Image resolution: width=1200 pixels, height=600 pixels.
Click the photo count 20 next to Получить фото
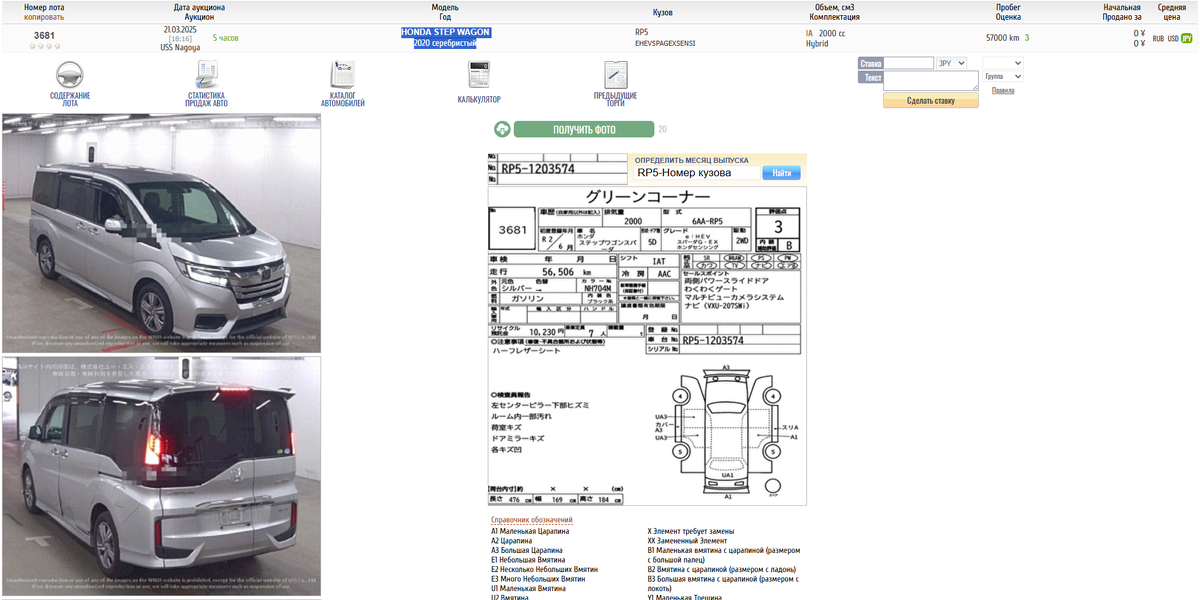[x=662, y=129]
